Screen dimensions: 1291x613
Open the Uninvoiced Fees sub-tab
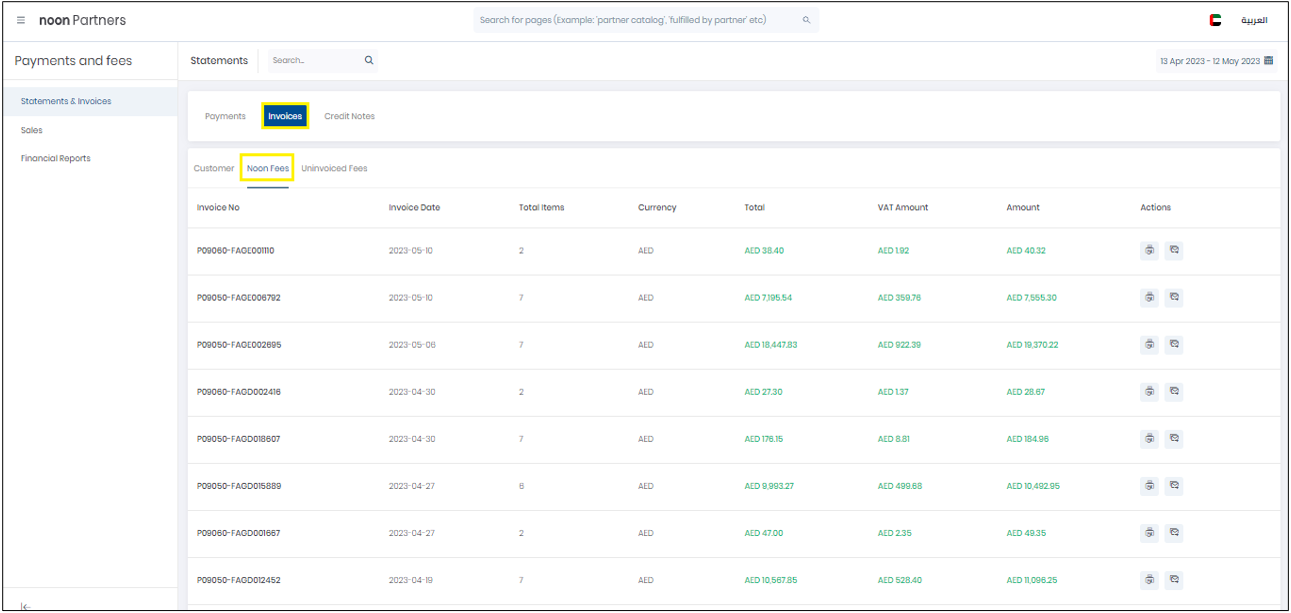coord(334,168)
